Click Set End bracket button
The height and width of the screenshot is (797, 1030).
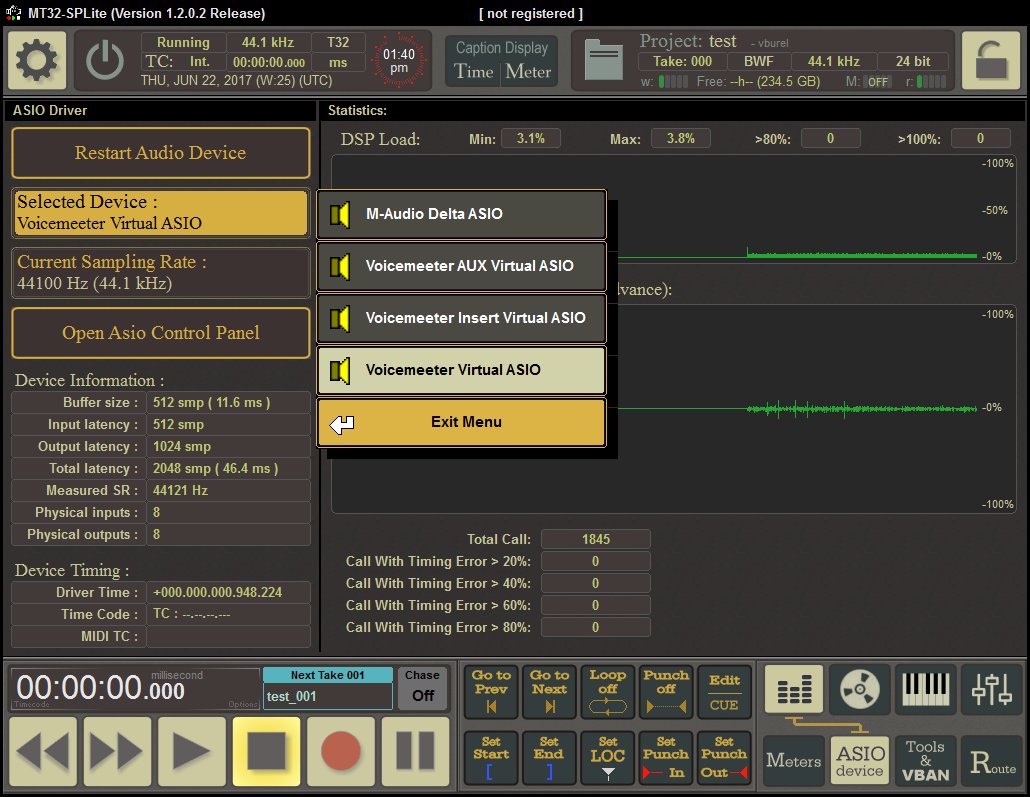(550, 758)
